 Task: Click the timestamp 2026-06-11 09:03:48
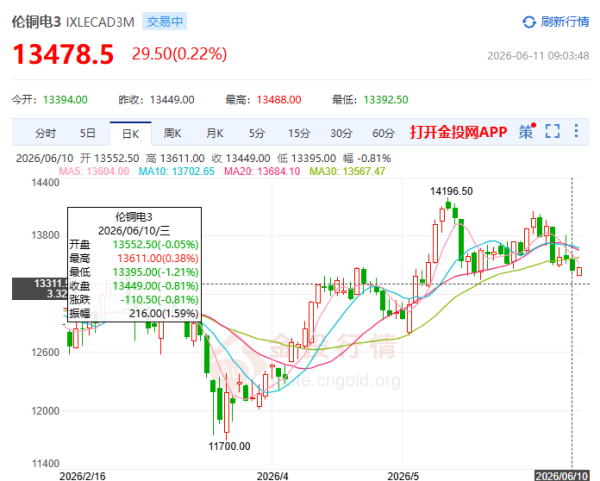pyautogui.click(x=538, y=56)
